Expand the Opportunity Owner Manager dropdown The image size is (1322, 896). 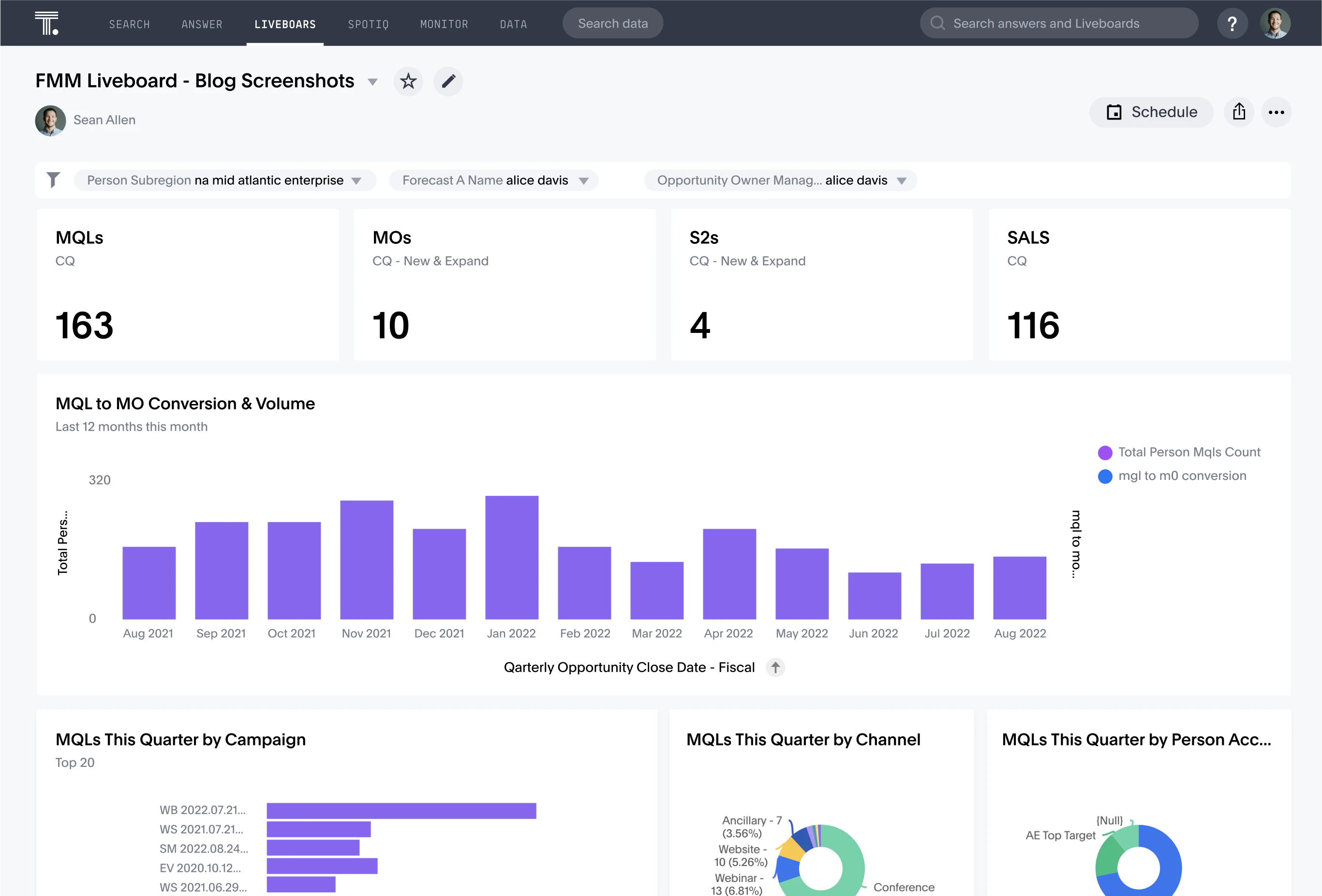click(x=902, y=180)
